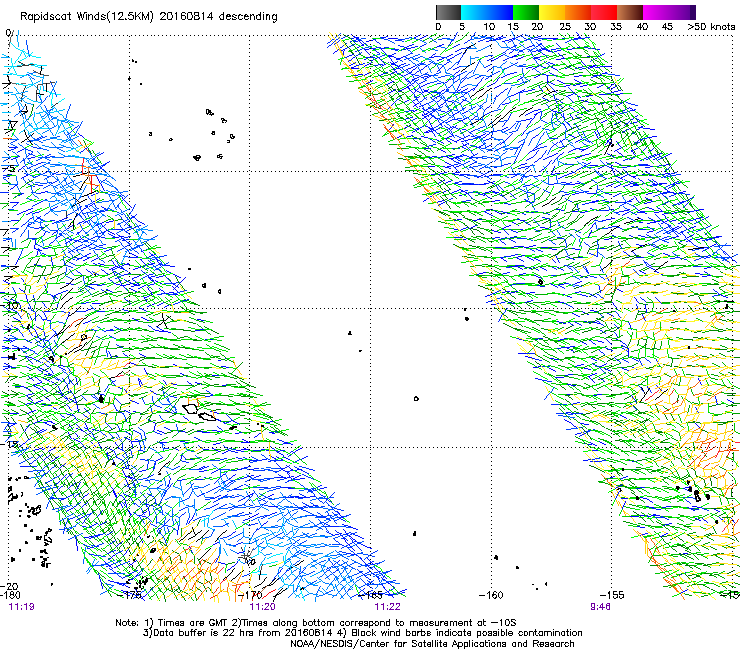Click the "-180" longitude axis label
The height and width of the screenshot is (650, 740).
(11, 595)
